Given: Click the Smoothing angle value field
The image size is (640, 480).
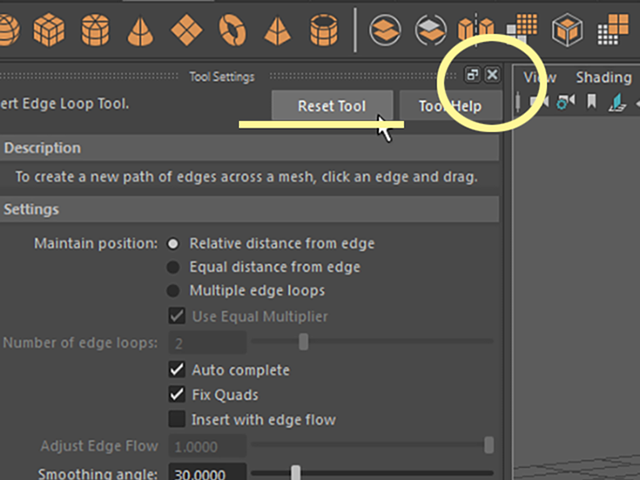Looking at the screenshot, I should point(208,472).
